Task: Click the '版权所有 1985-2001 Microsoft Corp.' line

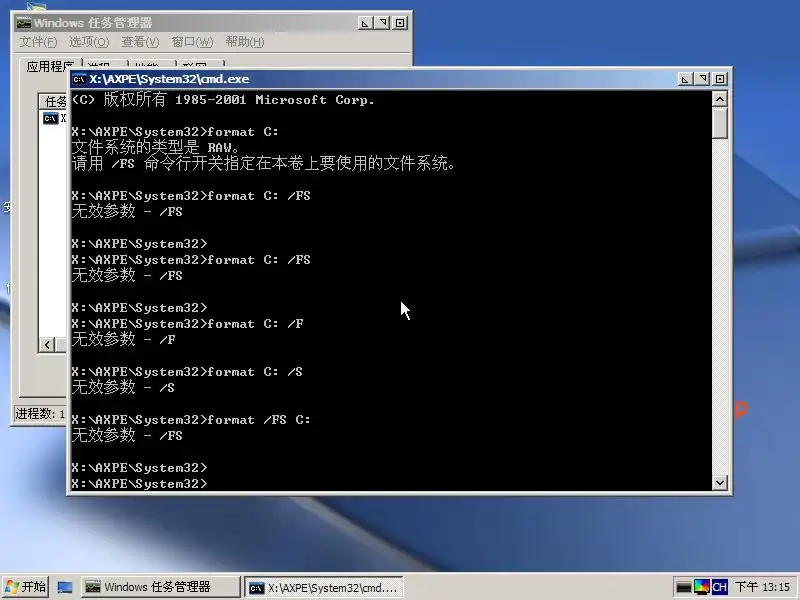Action: 223,99
